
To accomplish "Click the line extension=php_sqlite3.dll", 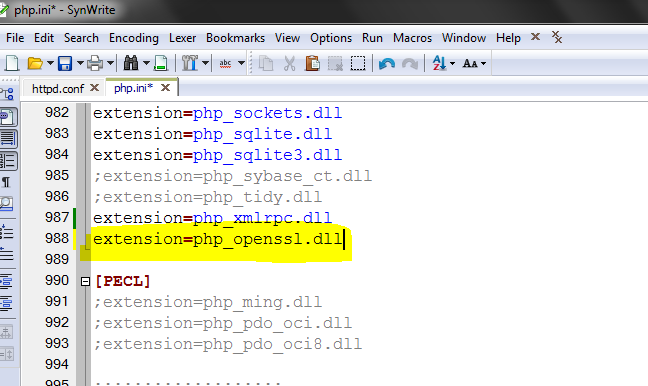I will [218, 155].
